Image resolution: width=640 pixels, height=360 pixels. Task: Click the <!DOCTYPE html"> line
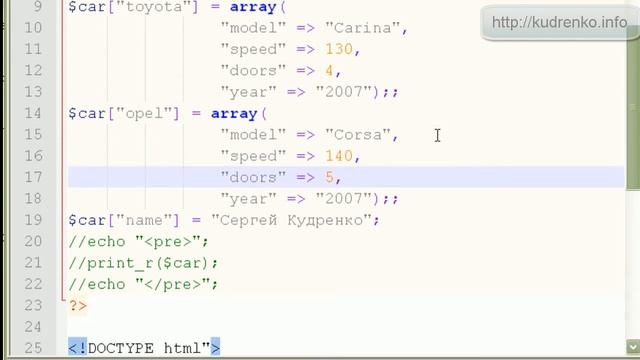click(x=144, y=348)
